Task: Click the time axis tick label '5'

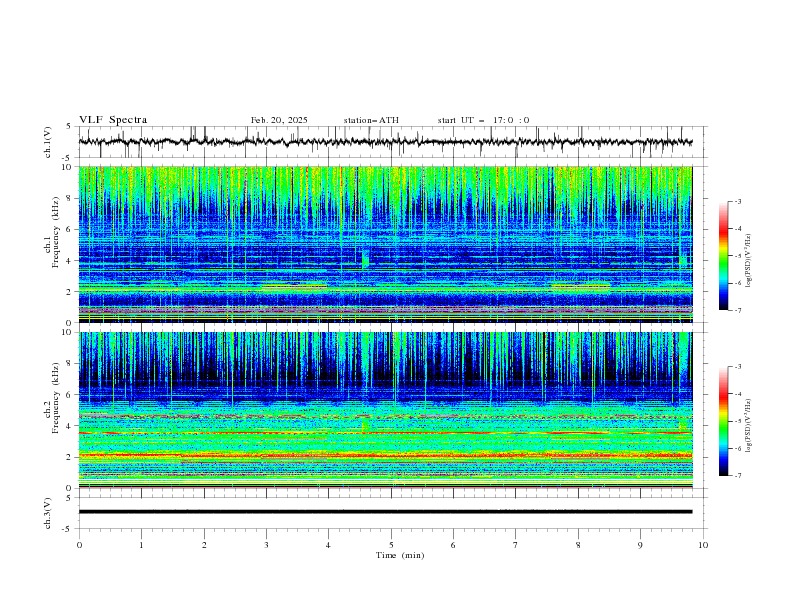Action: pos(391,545)
